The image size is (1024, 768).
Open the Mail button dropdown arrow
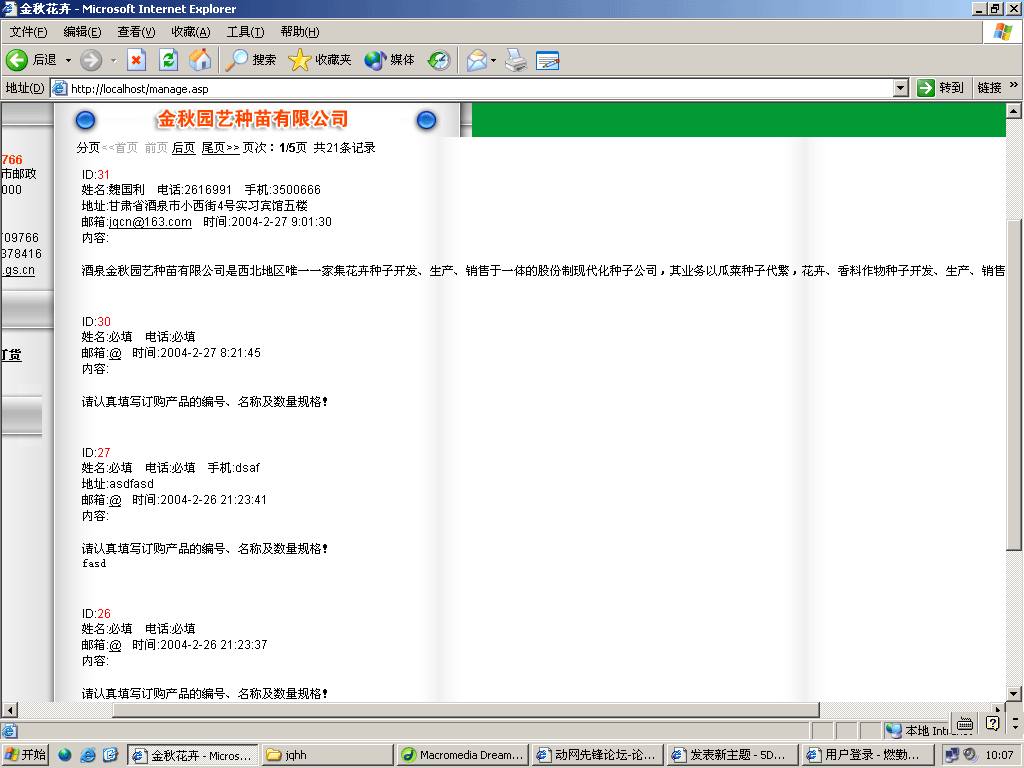point(494,60)
